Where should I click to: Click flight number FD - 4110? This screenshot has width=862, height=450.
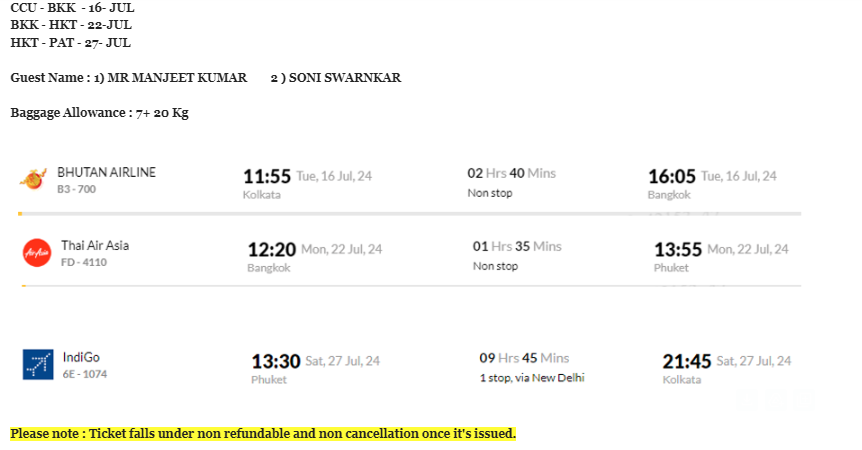[x=84, y=262]
